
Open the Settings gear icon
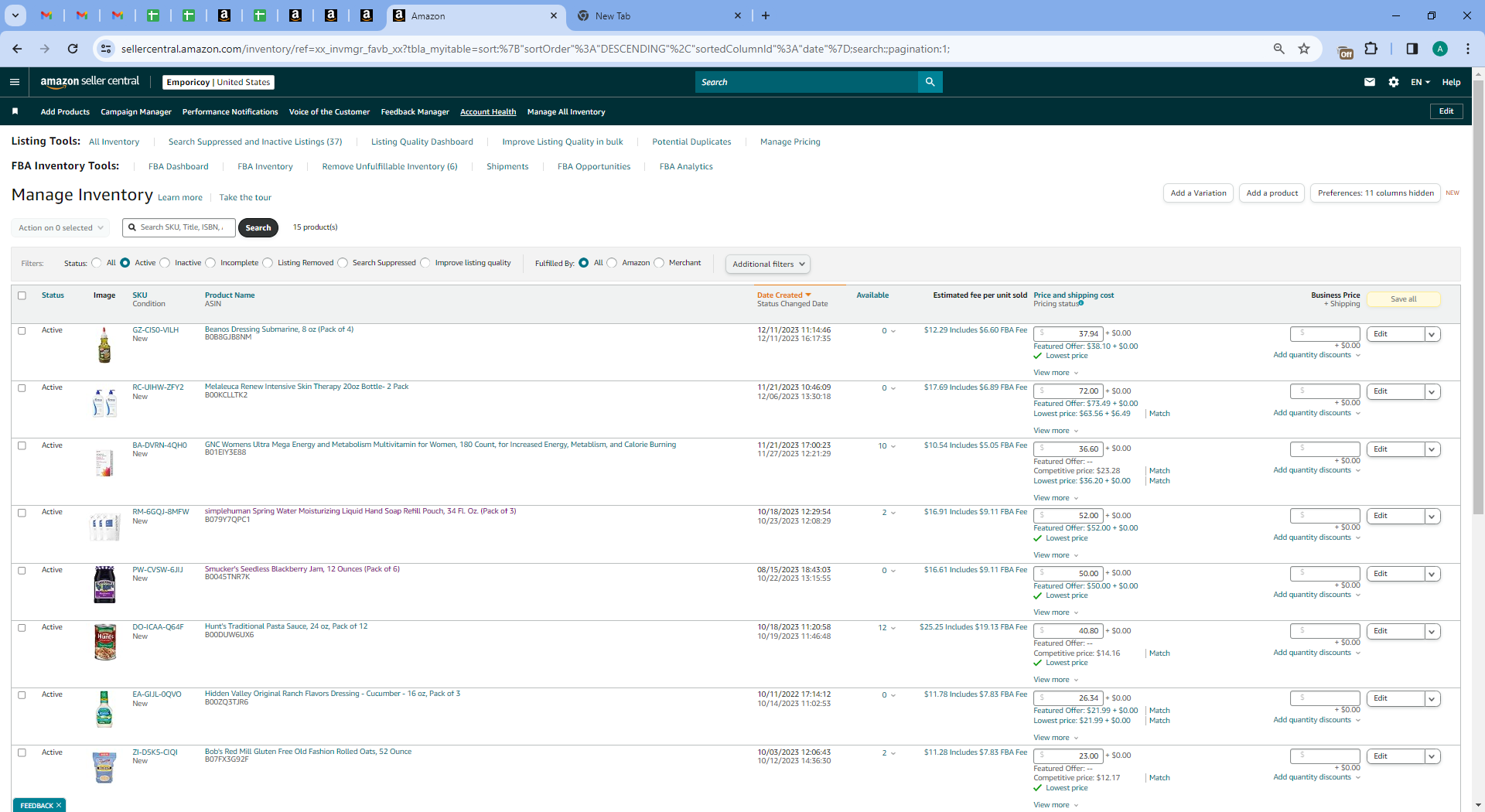1394,82
